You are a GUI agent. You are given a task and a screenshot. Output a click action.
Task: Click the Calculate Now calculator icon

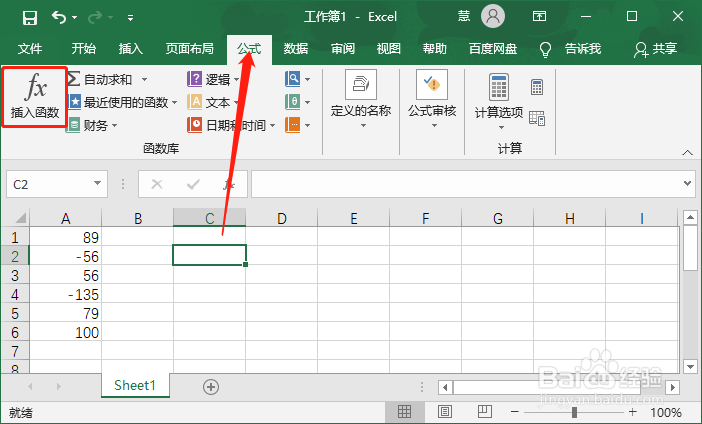coord(537,87)
